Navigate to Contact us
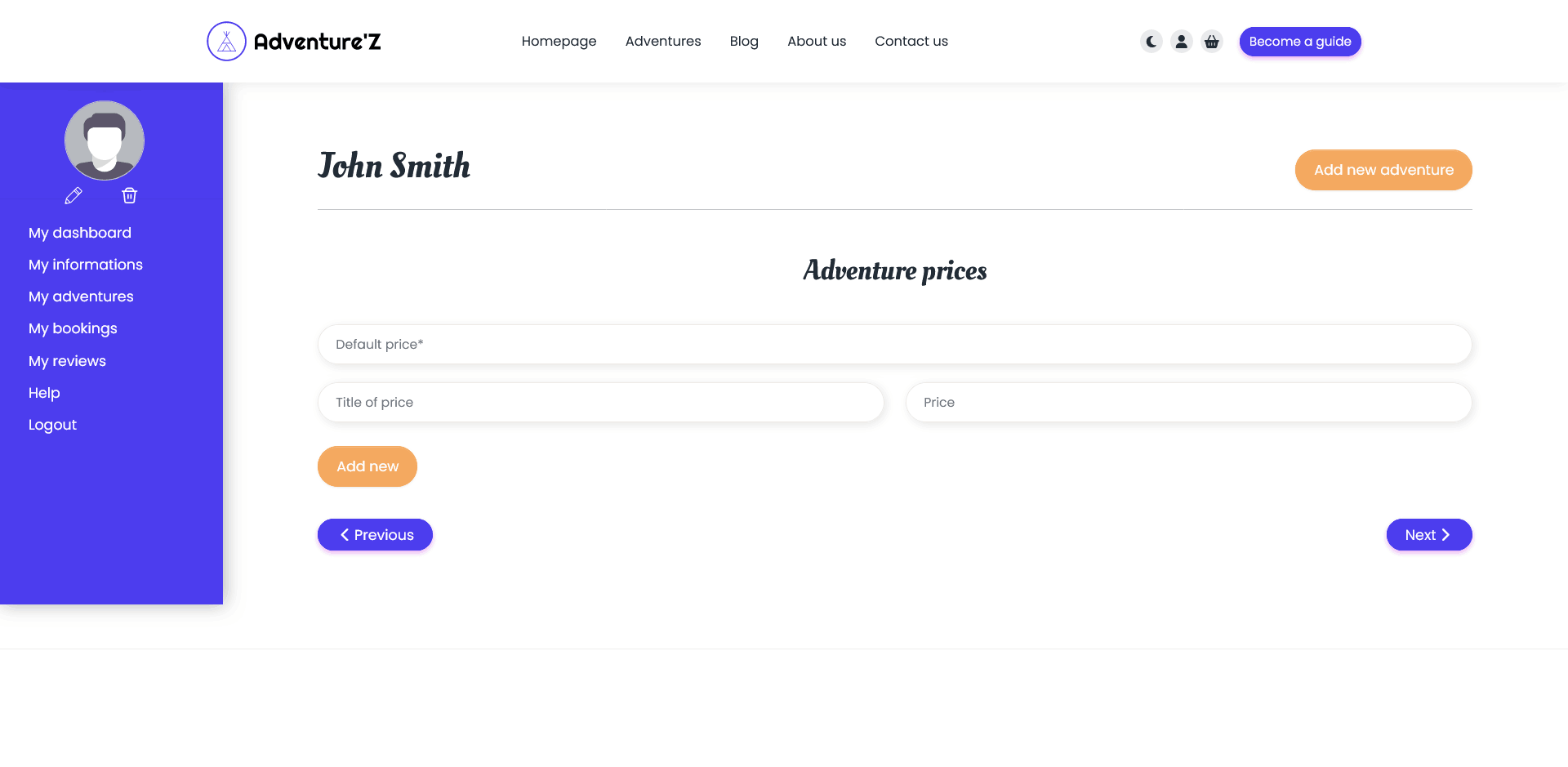The image size is (1568, 767). point(911,41)
